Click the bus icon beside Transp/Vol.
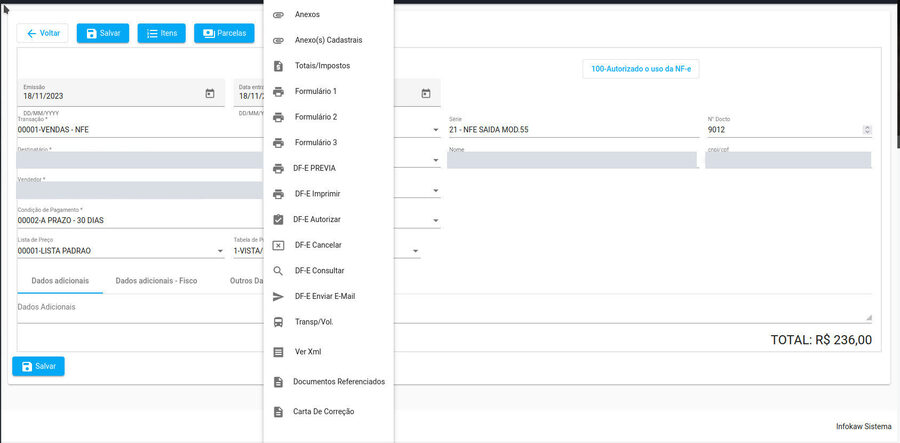900x443 pixels. 278,322
